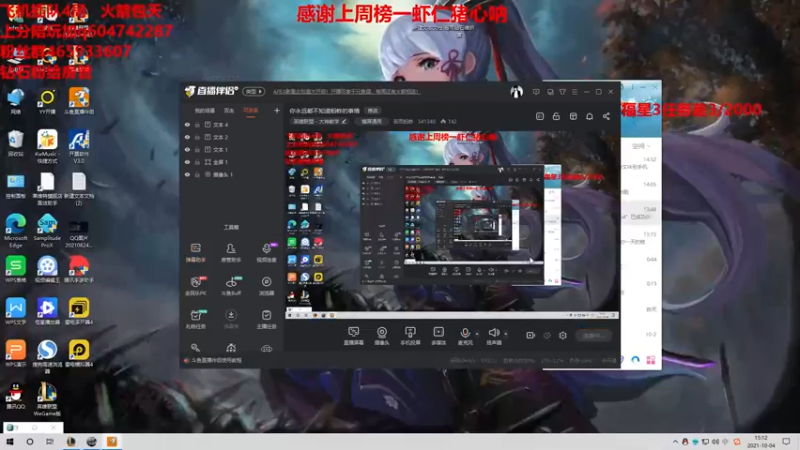Viewport: 800px width, 450px height.
Task: Open the 礼物任务 gift task tool
Action: pyautogui.click(x=195, y=319)
